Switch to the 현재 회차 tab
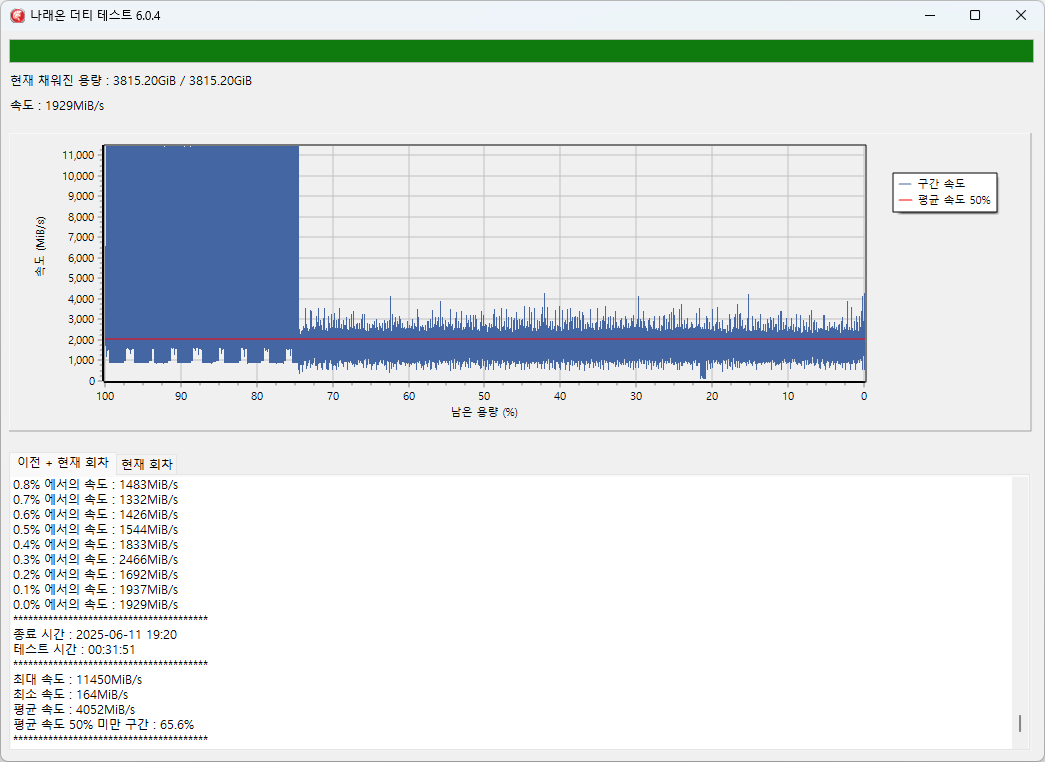The height and width of the screenshot is (762, 1045). click(147, 464)
